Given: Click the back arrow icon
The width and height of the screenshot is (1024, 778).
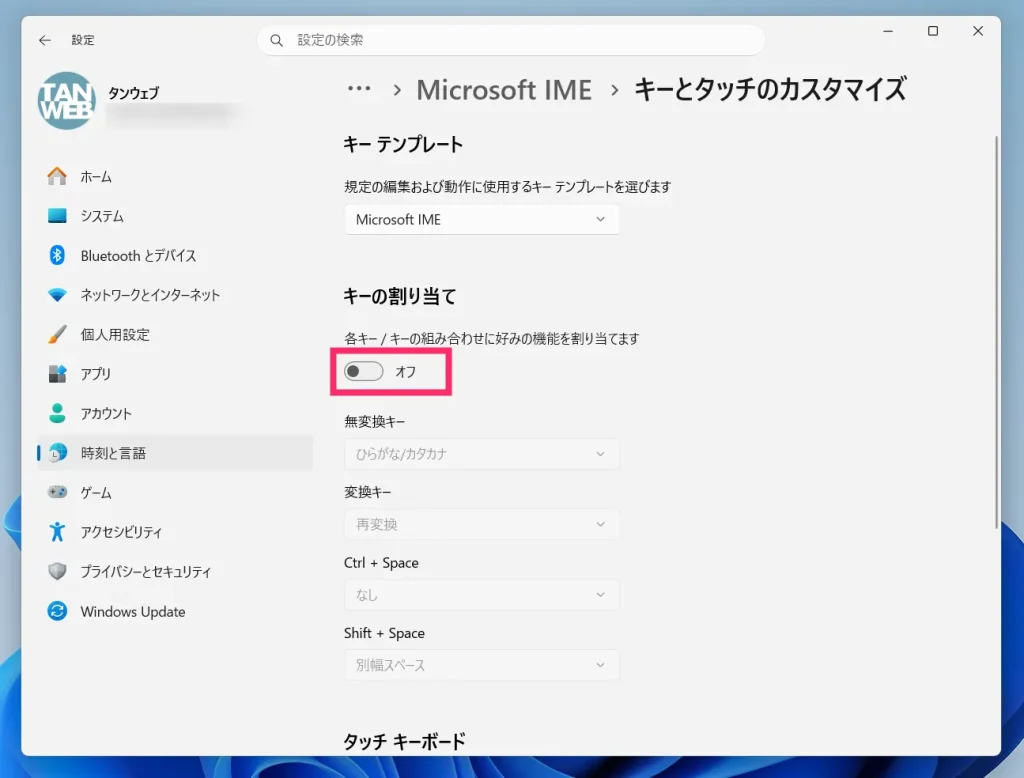Looking at the screenshot, I should (x=44, y=40).
